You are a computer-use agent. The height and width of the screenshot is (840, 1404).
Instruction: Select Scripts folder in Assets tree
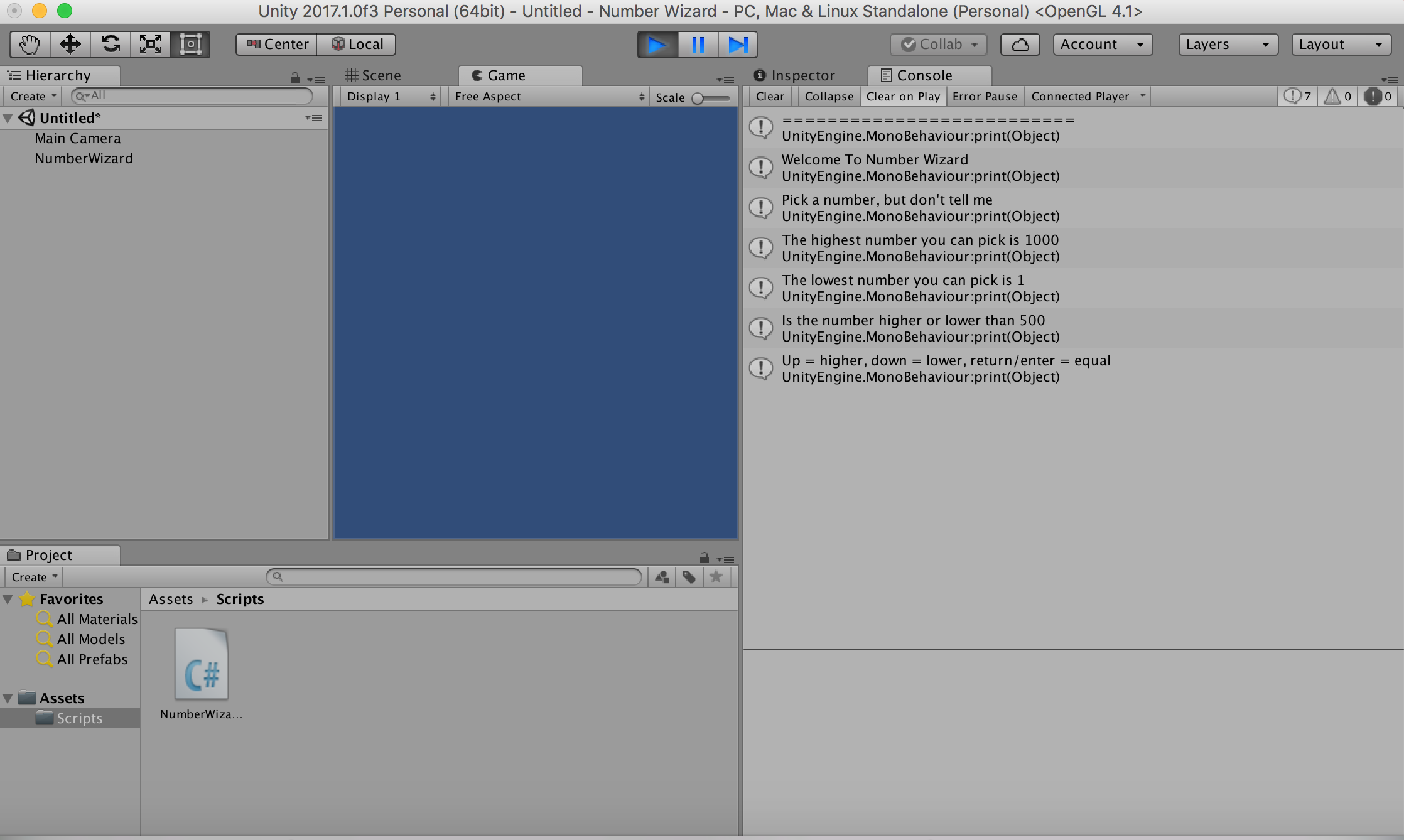click(x=70, y=718)
